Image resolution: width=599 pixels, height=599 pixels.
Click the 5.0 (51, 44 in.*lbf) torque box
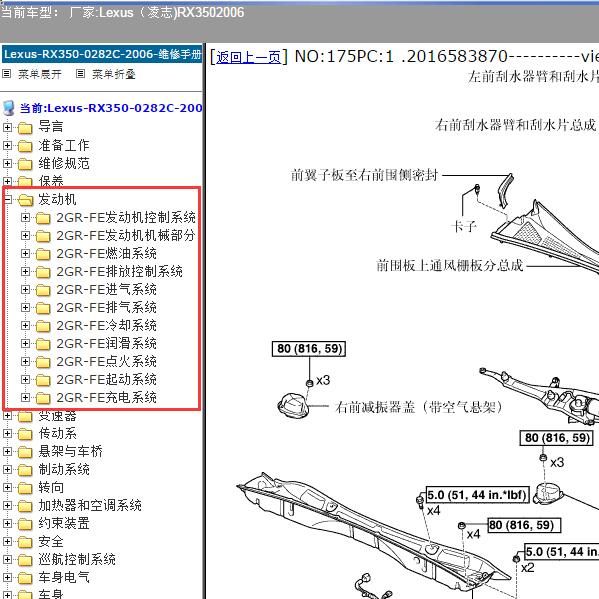pyautogui.click(x=478, y=495)
